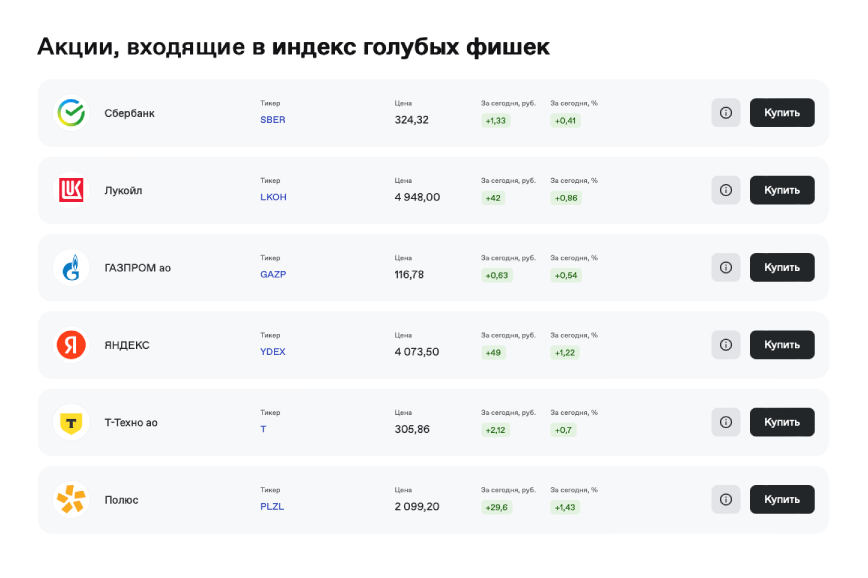Viewport: 868px width, 578px height.
Task: Click the price 305,86
Action: coord(412,430)
